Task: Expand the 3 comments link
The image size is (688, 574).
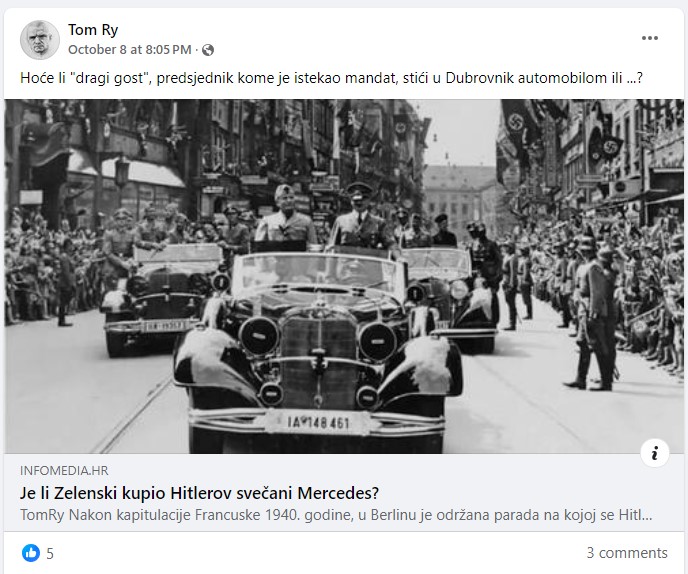Action: pyautogui.click(x=627, y=552)
